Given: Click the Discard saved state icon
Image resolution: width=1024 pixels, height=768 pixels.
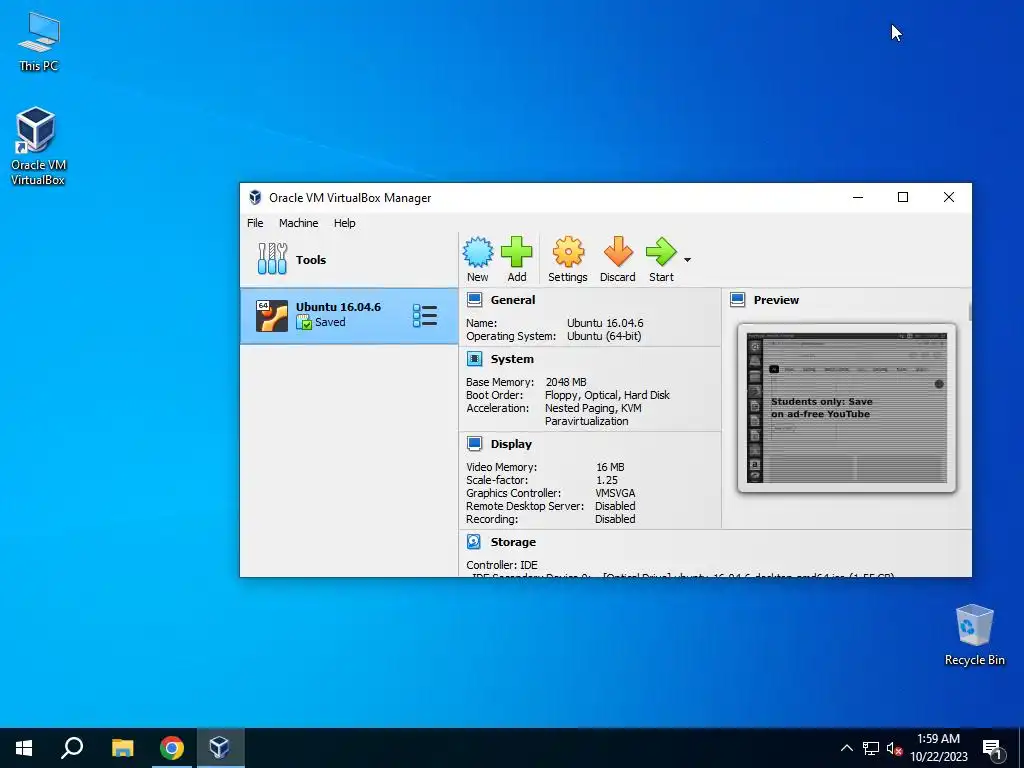Looking at the screenshot, I should [618, 252].
